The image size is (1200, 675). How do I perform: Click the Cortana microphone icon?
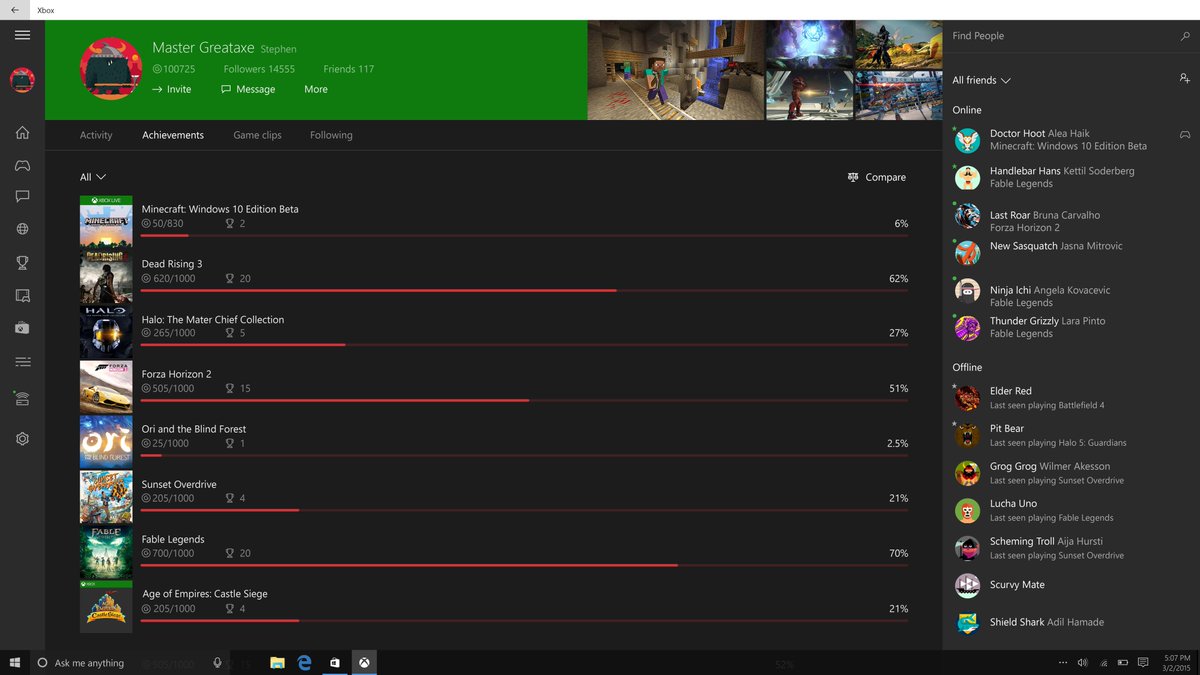click(217, 662)
